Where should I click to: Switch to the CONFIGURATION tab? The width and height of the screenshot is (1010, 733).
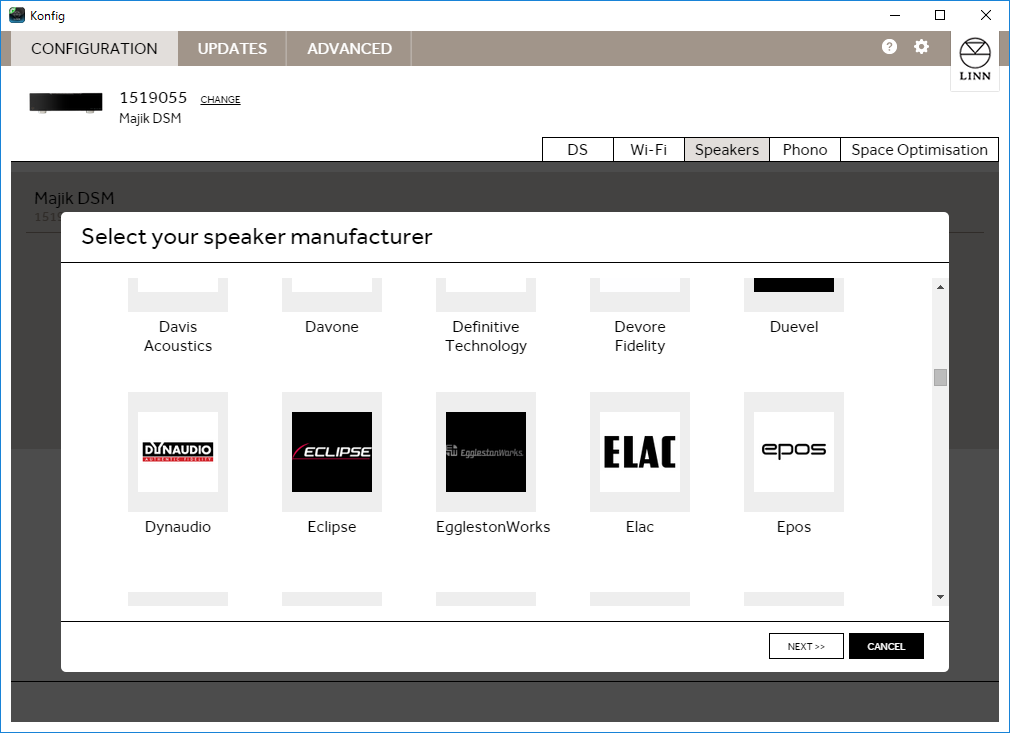94,48
